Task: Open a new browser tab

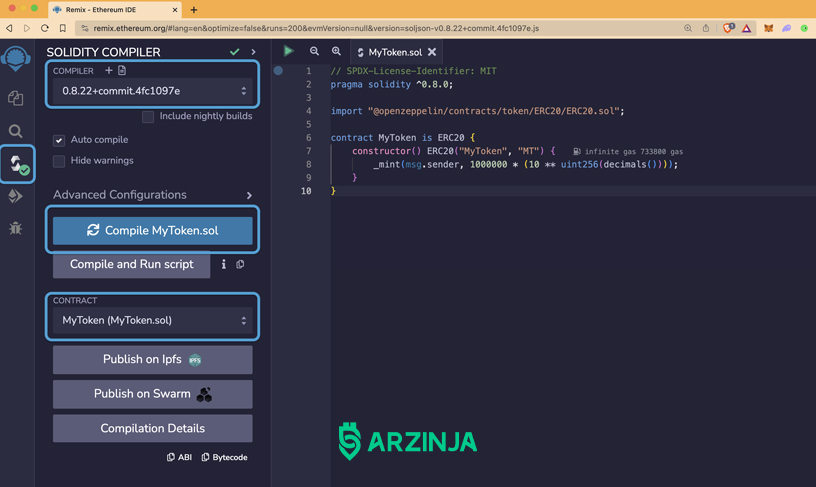Action: (x=194, y=9)
